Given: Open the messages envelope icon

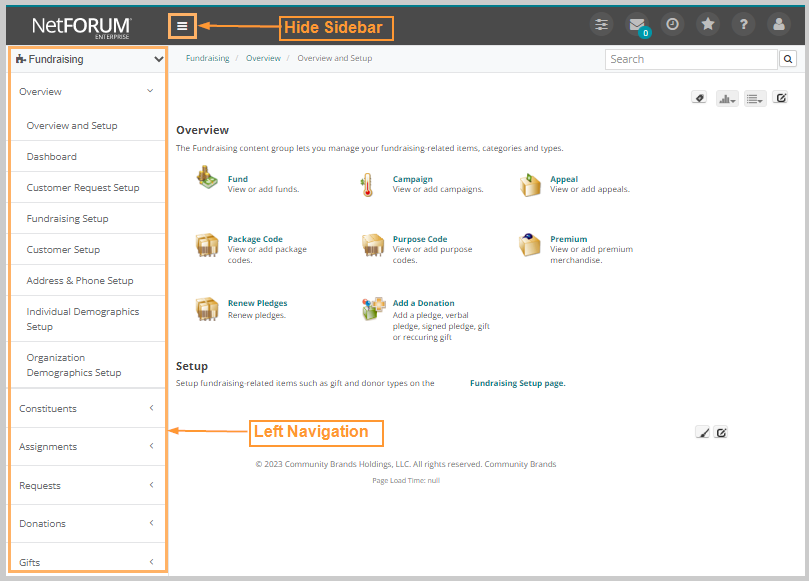Looking at the screenshot, I should 637,24.
